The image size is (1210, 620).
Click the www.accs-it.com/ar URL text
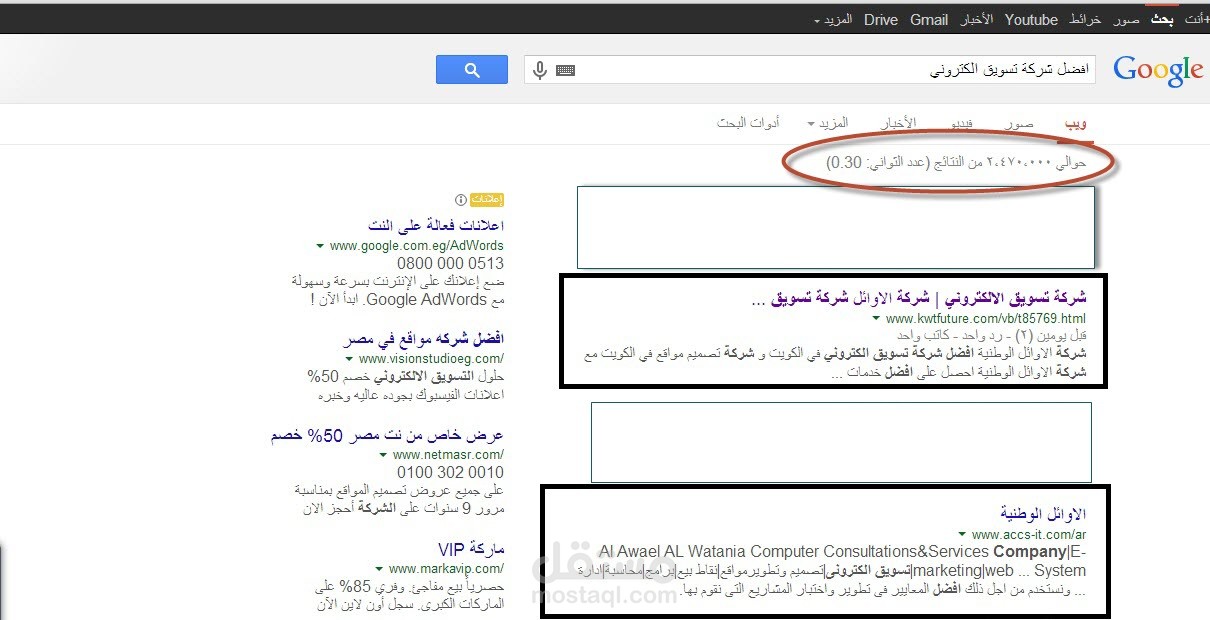click(1029, 535)
